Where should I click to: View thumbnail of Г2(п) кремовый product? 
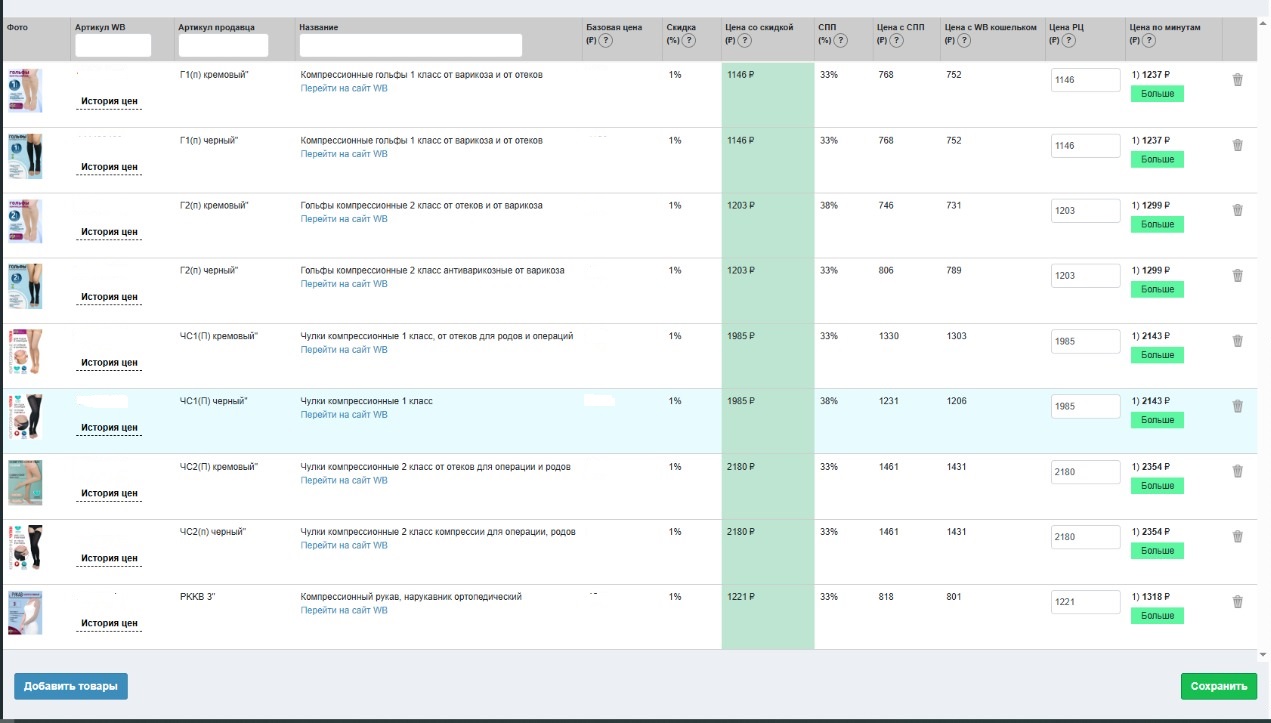point(25,221)
